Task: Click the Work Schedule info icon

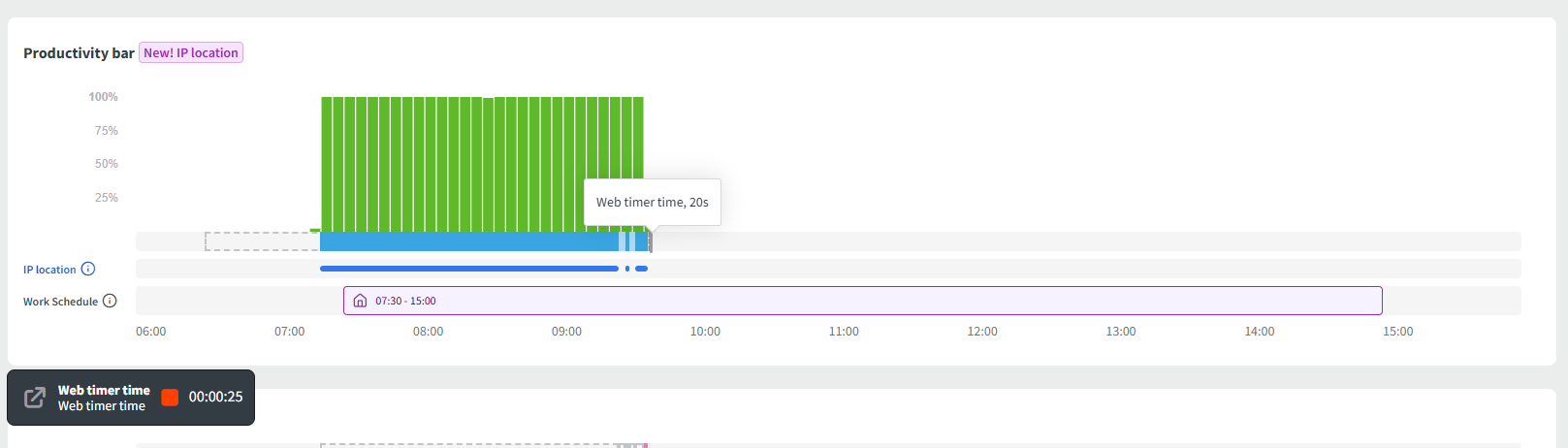Action: tap(110, 301)
